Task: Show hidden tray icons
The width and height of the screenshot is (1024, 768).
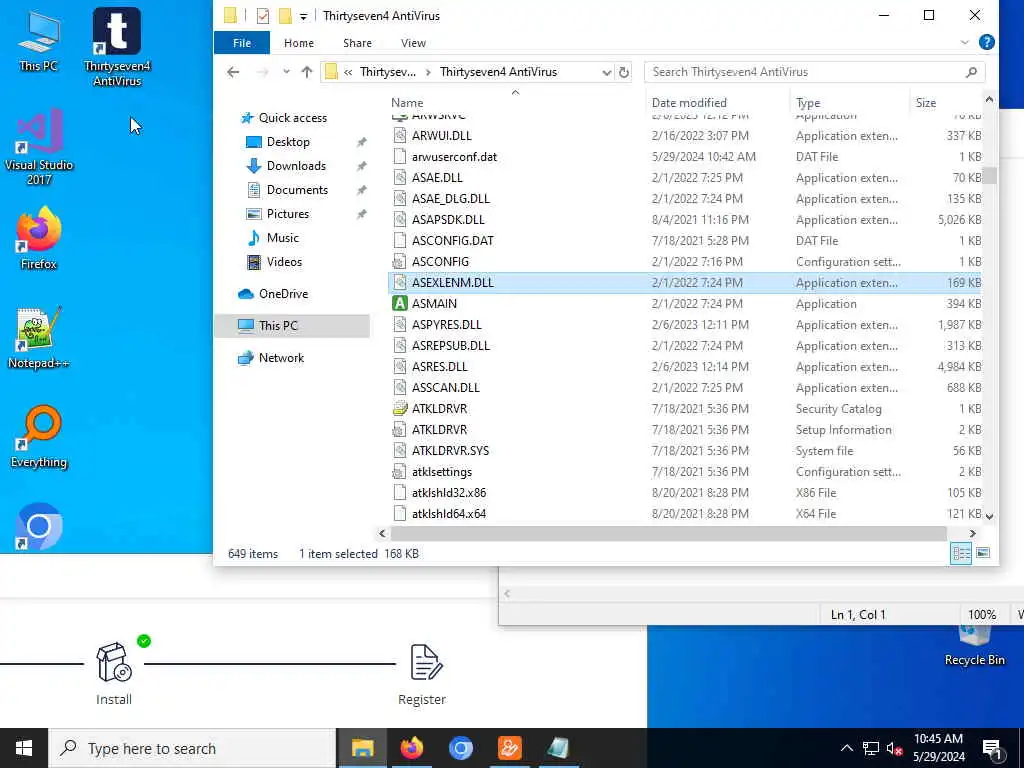Action: (846, 748)
